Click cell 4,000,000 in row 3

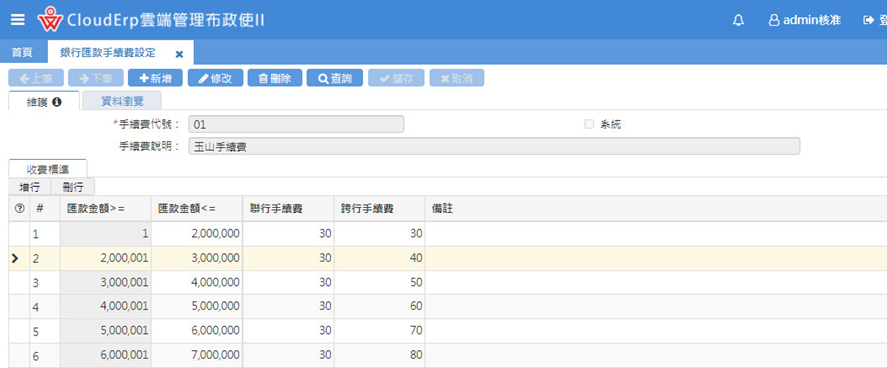197,283
